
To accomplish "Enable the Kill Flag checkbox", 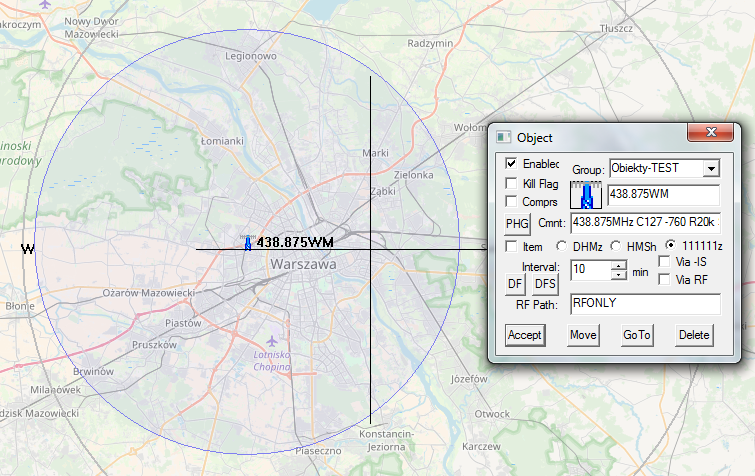I will click(x=512, y=184).
